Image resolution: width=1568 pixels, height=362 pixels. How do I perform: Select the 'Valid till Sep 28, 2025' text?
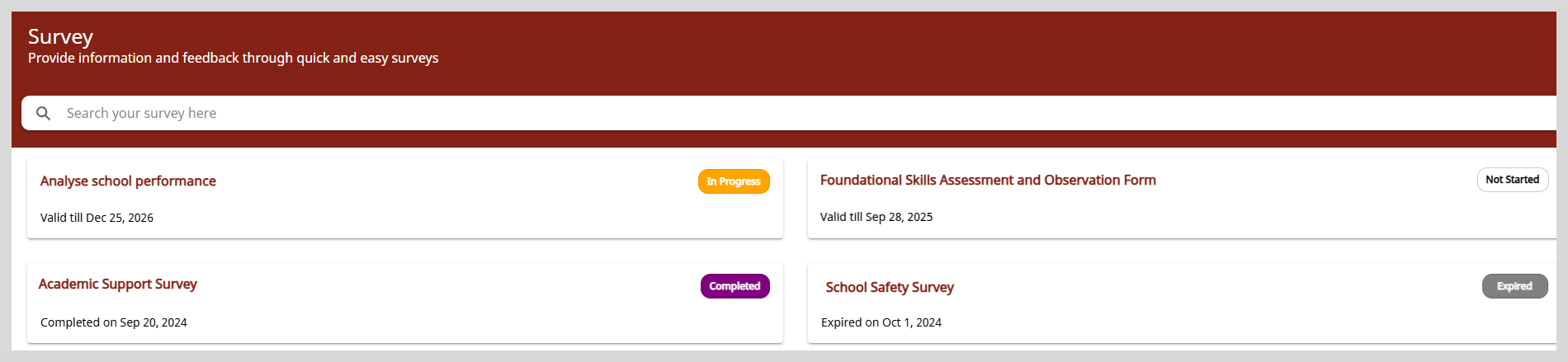876,217
